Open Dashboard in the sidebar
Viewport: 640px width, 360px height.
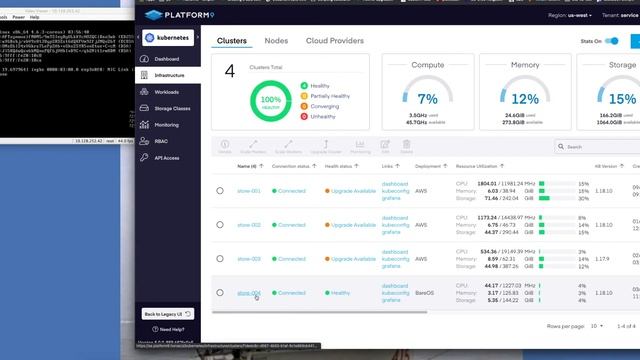click(167, 59)
